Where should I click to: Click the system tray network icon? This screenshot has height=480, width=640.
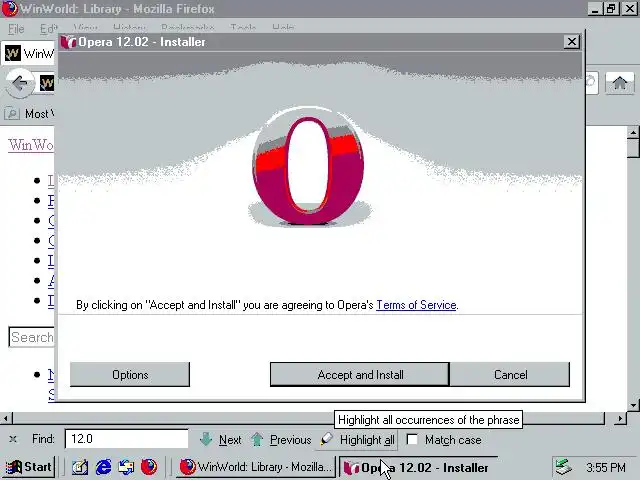pyautogui.click(x=563, y=467)
